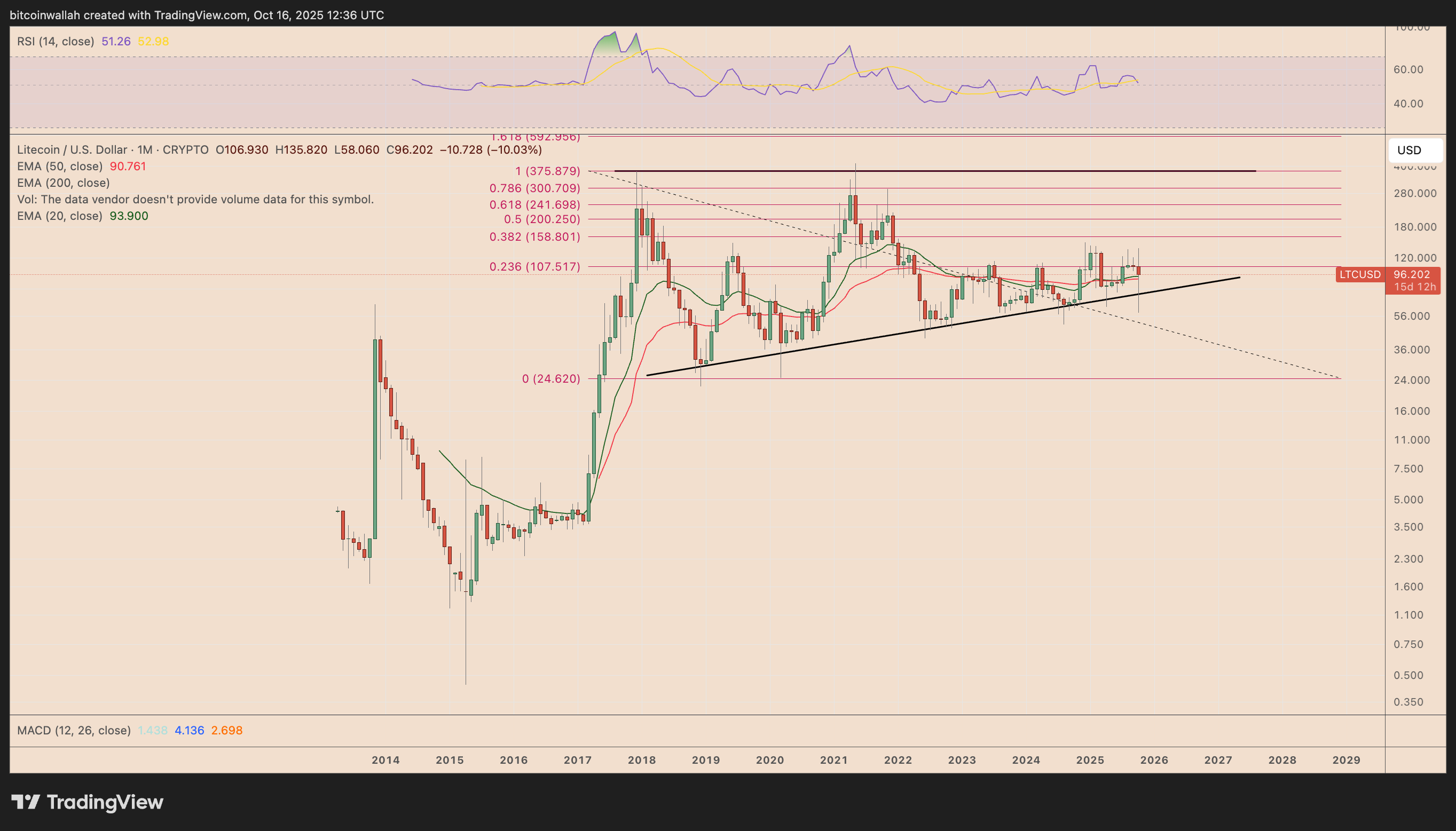The image size is (1456, 831).
Task: Select the RSI (14, close) legend
Action: (56, 41)
